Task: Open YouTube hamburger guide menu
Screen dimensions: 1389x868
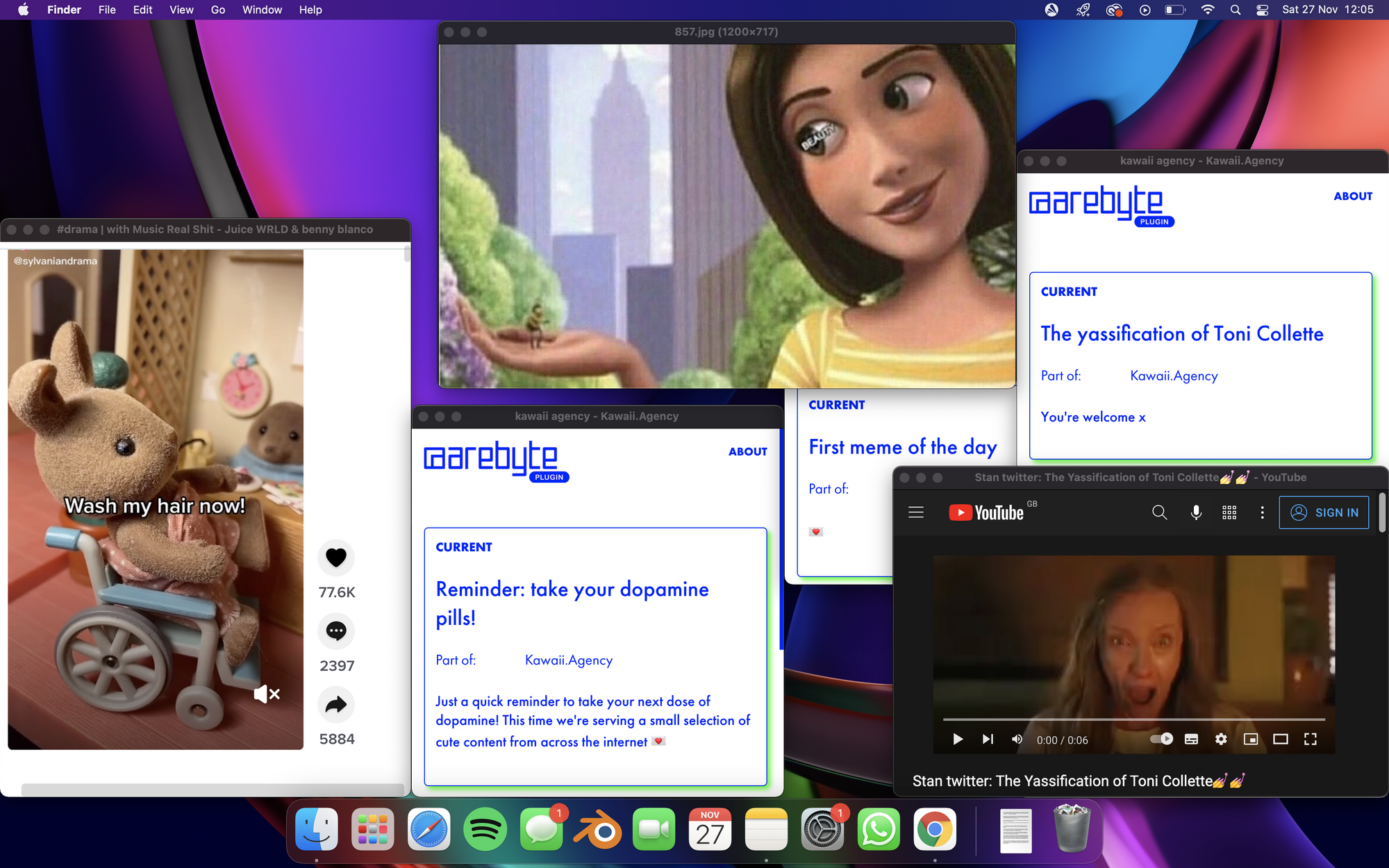Action: click(x=916, y=512)
